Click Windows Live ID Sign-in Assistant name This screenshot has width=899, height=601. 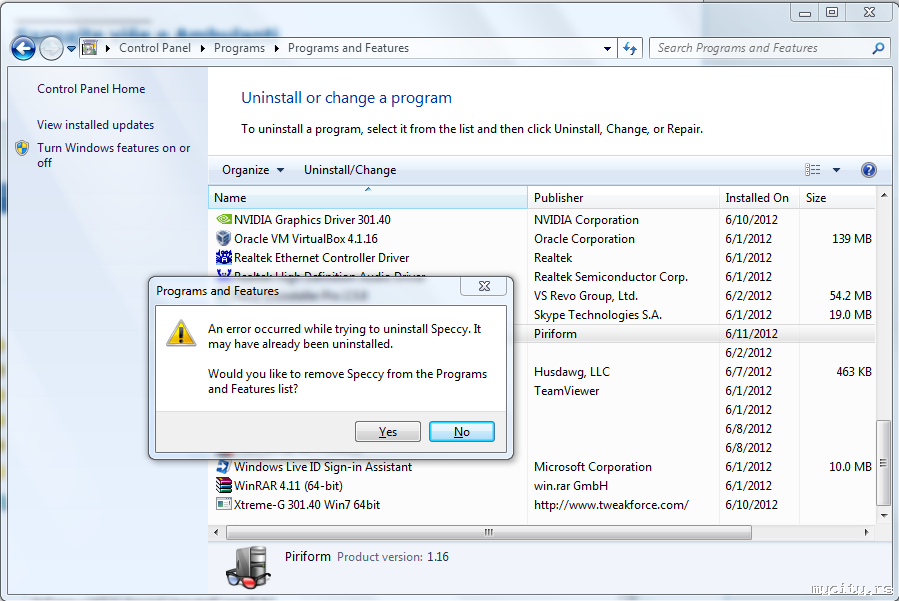[323, 467]
